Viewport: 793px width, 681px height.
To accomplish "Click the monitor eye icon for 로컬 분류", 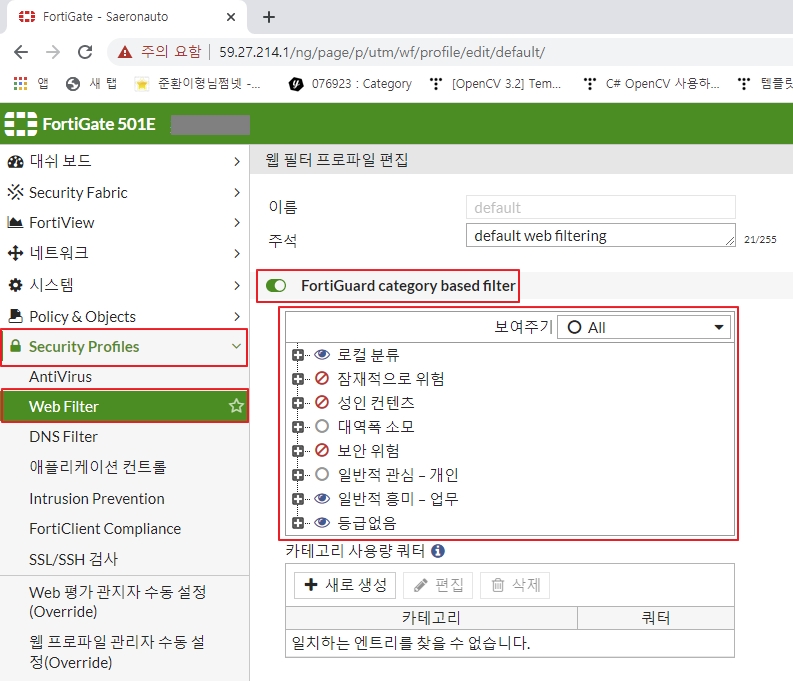I will pos(322,354).
